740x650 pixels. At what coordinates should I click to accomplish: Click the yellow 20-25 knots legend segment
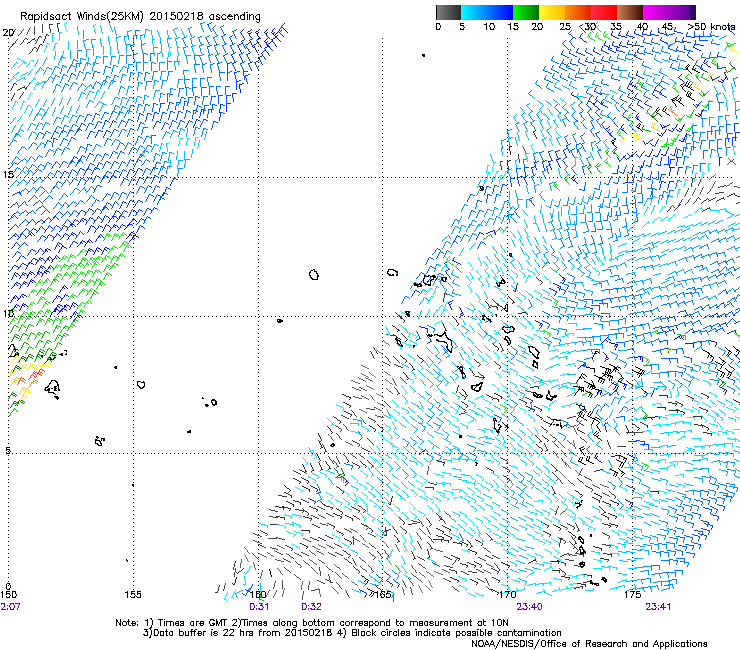click(552, 12)
